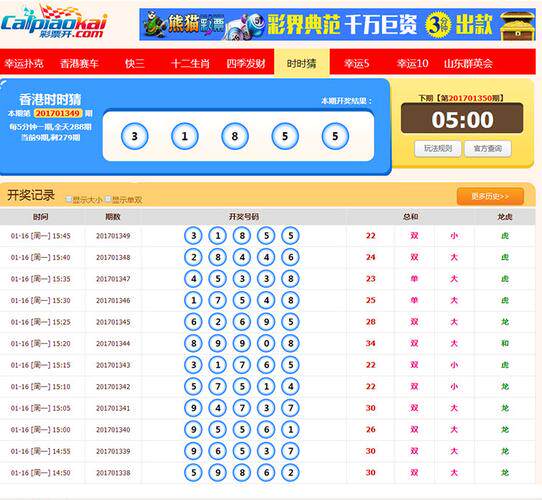Select issue 201701347 in the table
Screen dimensions: 542x500
[113, 279]
